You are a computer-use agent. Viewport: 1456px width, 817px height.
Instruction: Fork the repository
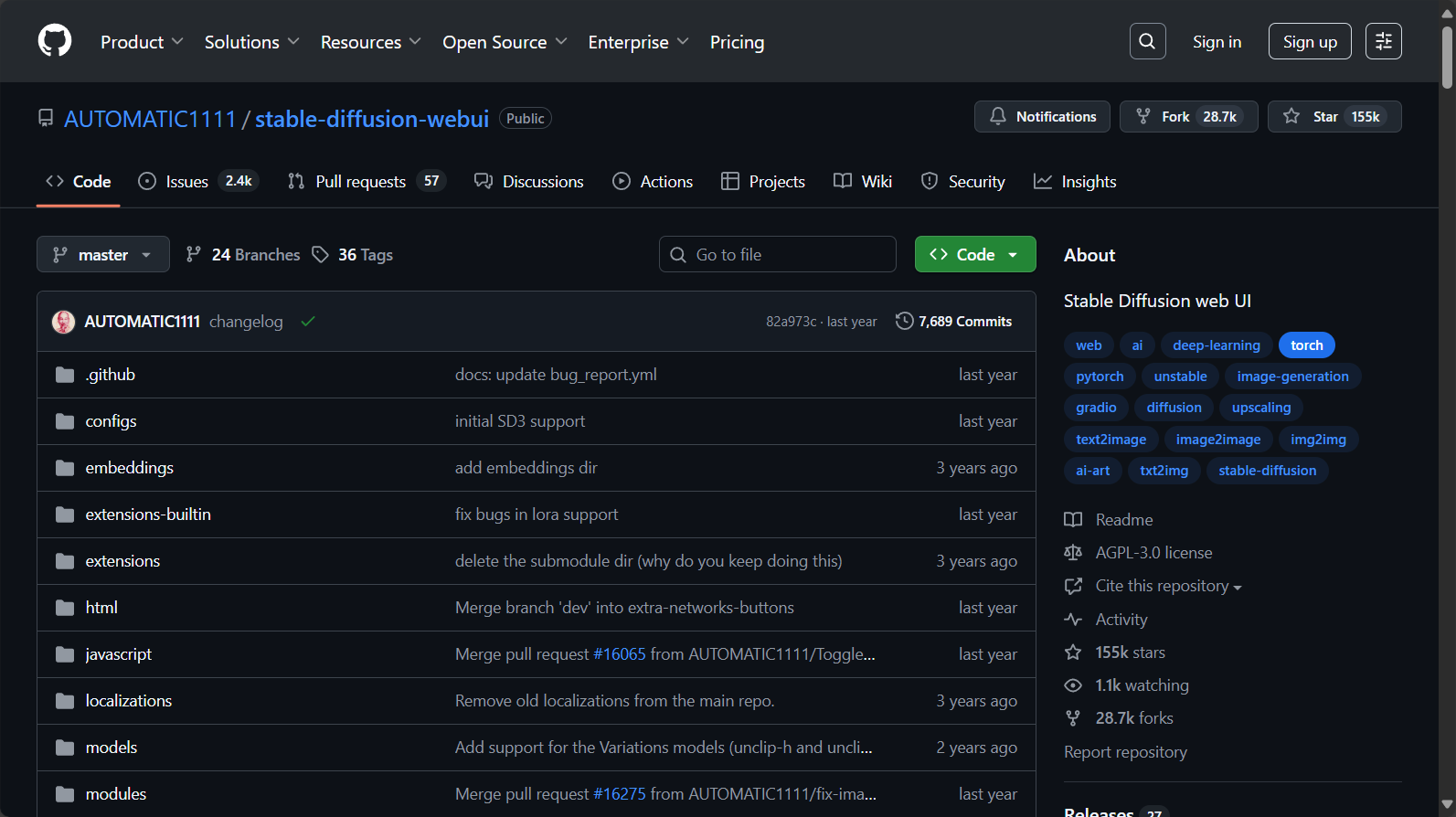pyautogui.click(x=1188, y=116)
